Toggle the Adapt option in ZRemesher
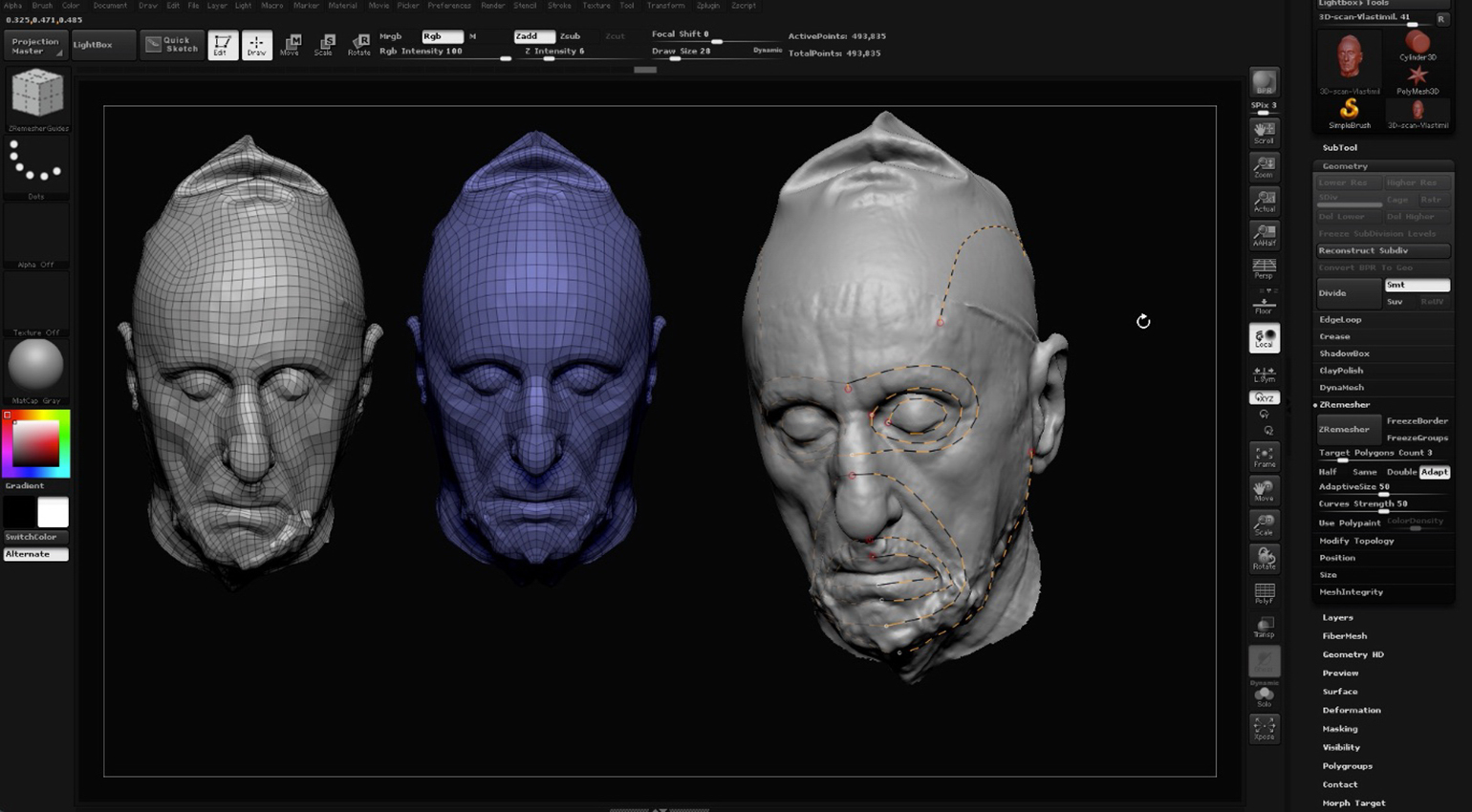The image size is (1472, 812). click(1434, 472)
